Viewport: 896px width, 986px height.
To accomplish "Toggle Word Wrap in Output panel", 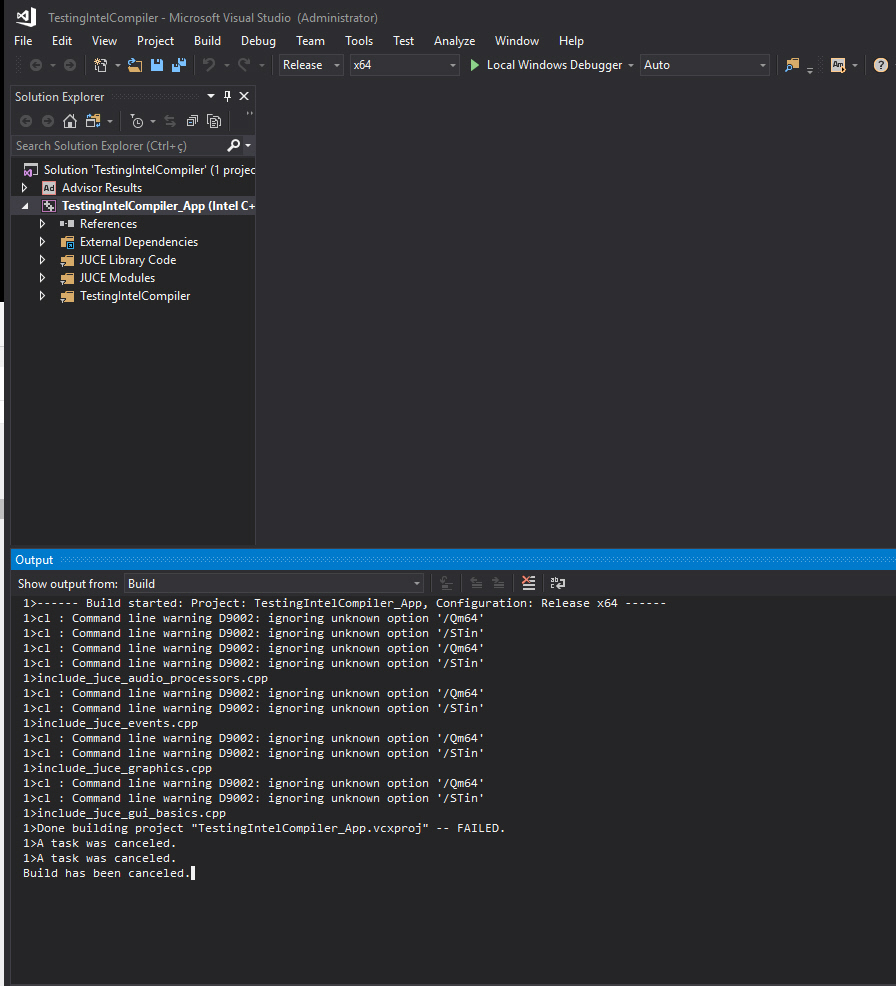I will pos(558,583).
